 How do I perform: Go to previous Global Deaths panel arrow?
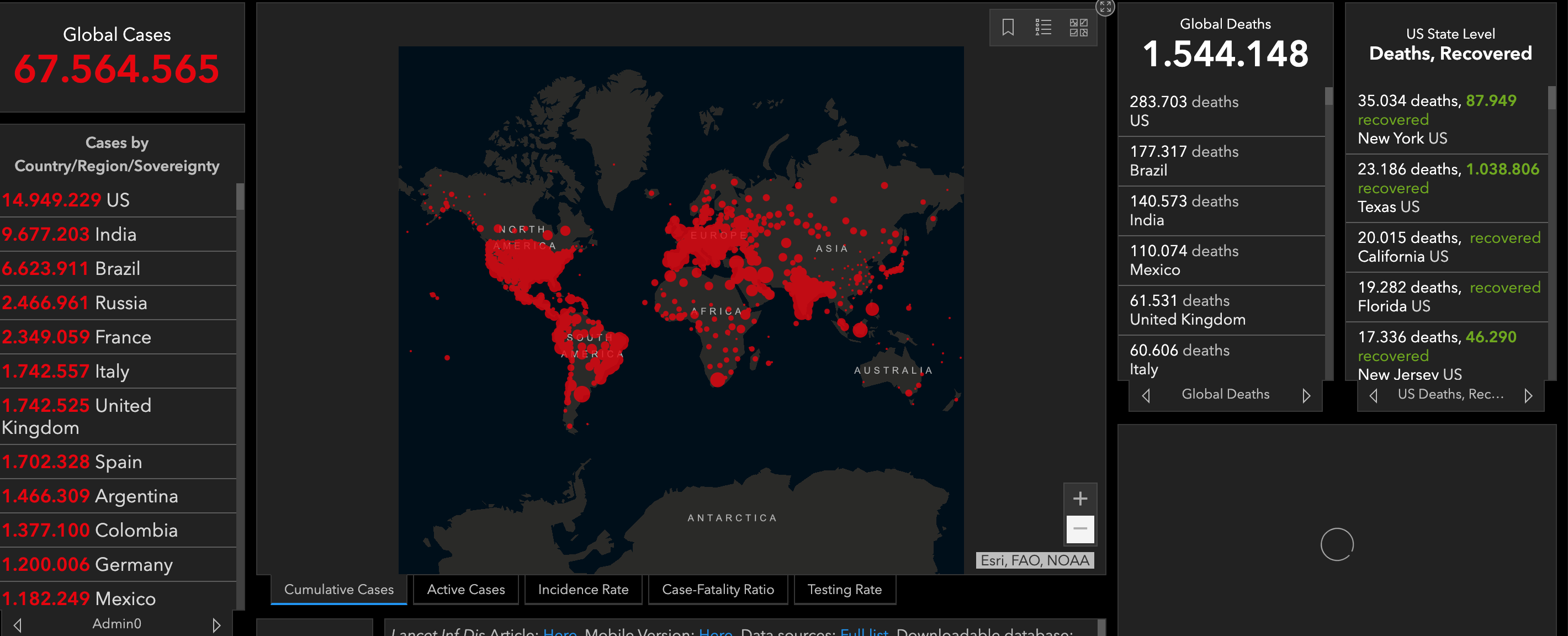pyautogui.click(x=1146, y=396)
